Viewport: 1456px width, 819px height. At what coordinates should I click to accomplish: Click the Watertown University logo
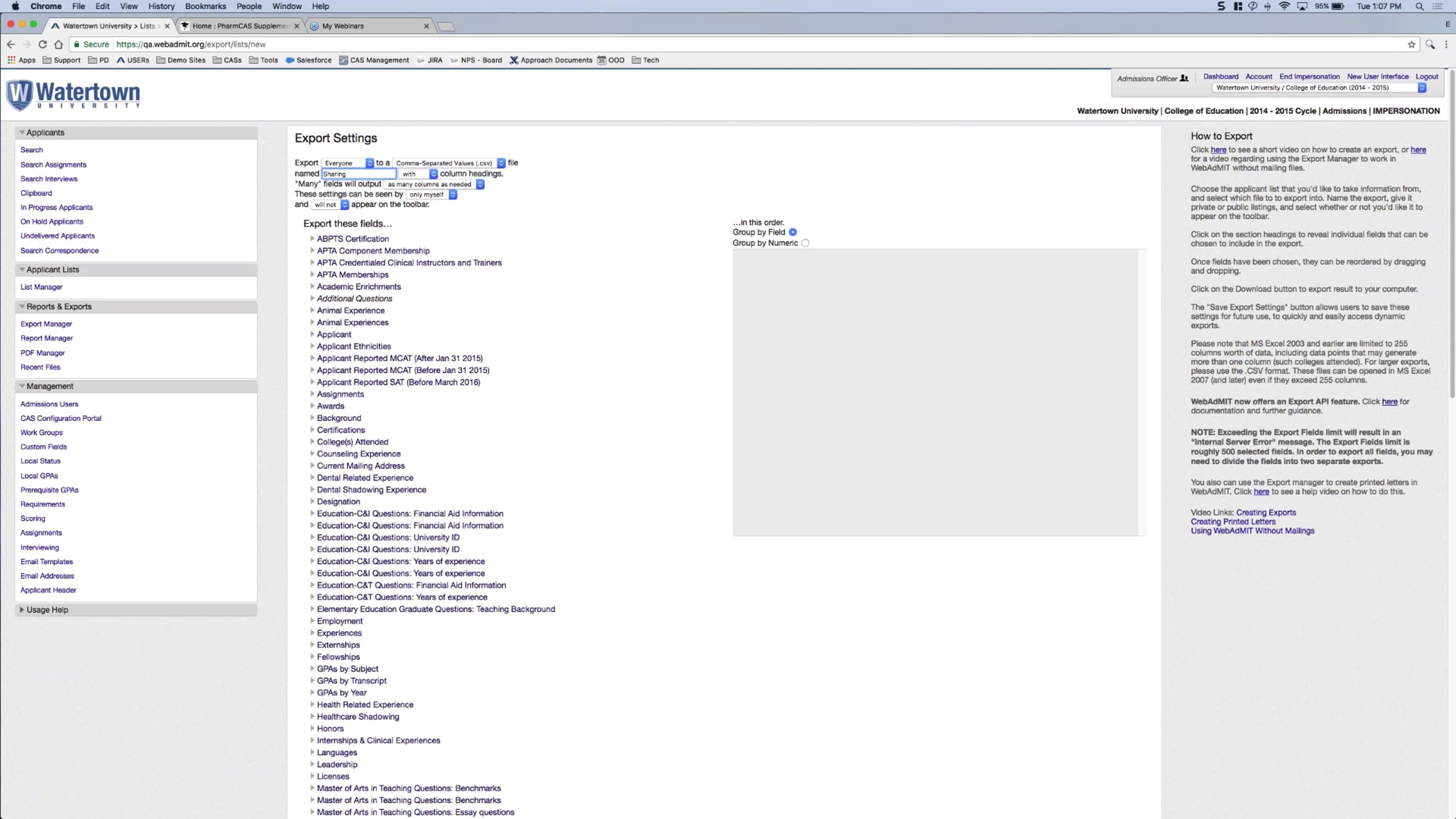pos(73,95)
